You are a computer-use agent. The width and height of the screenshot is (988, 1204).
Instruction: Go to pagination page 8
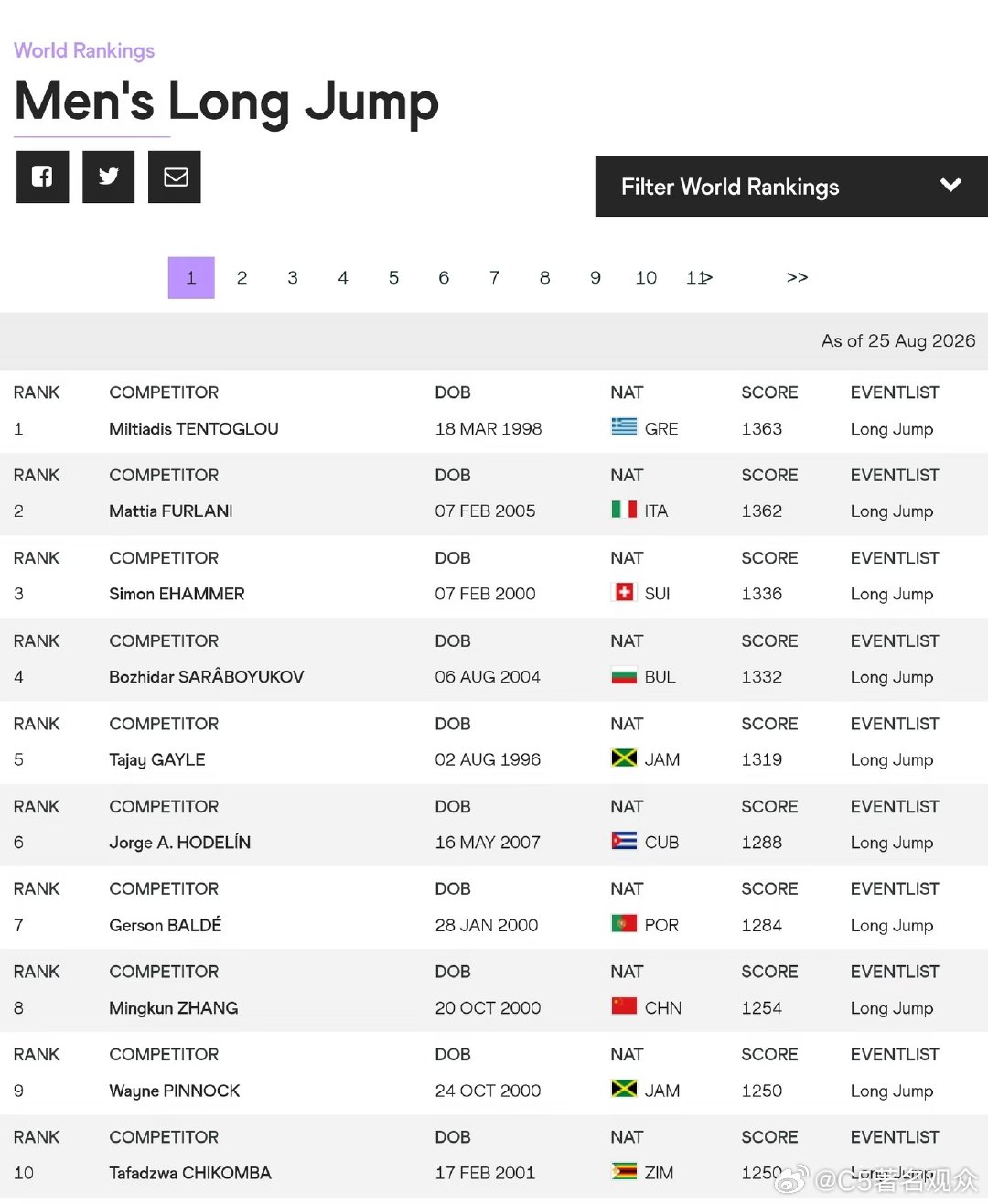[544, 277]
